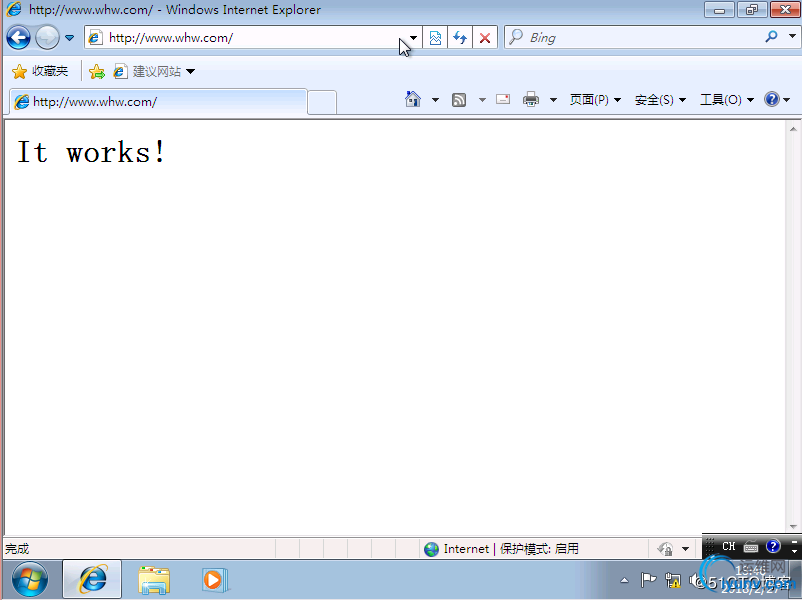Expand the Print options dropdown arrow
This screenshot has height=600, width=802.
point(553,100)
